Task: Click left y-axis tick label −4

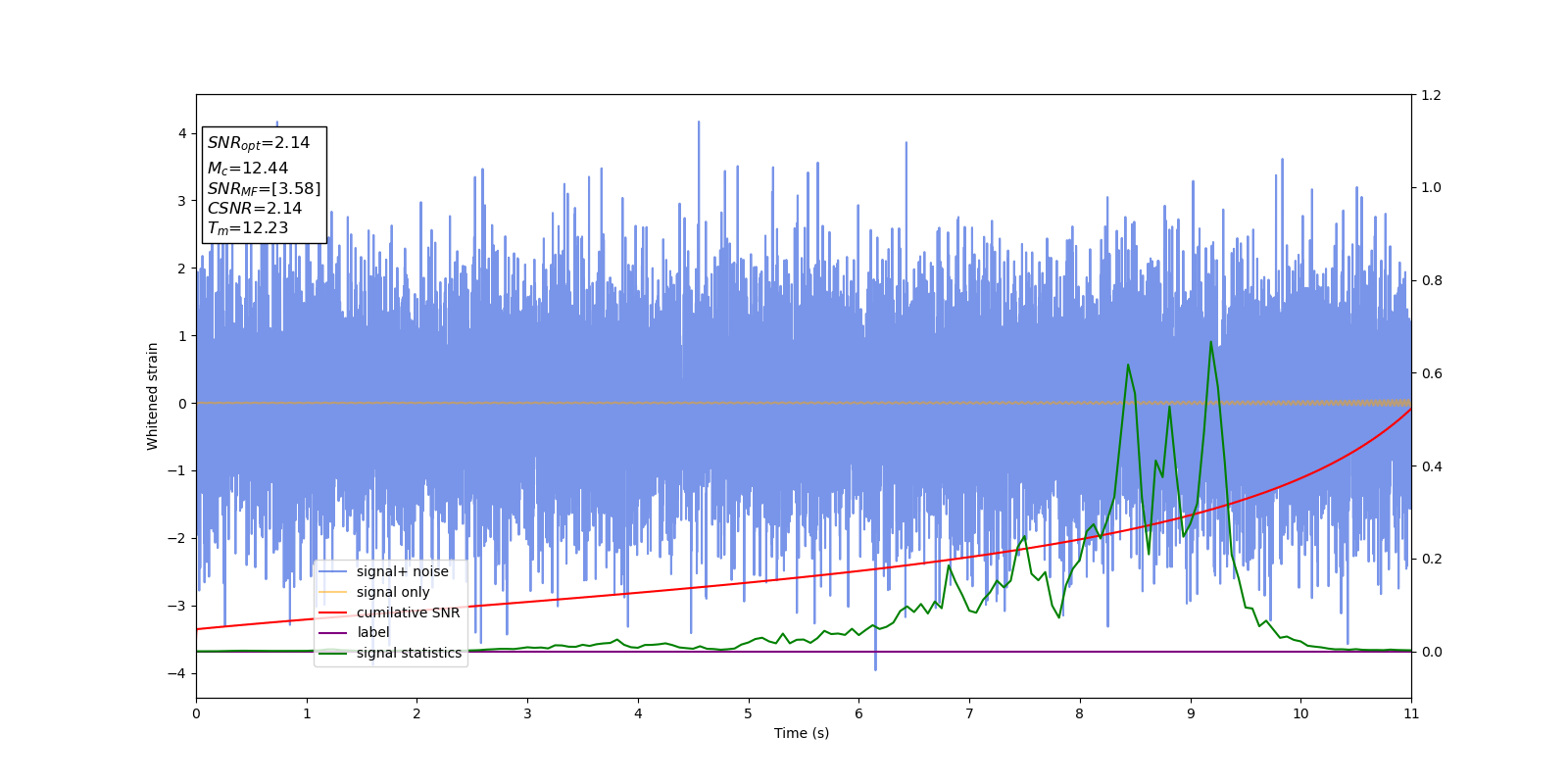Action: (177, 673)
